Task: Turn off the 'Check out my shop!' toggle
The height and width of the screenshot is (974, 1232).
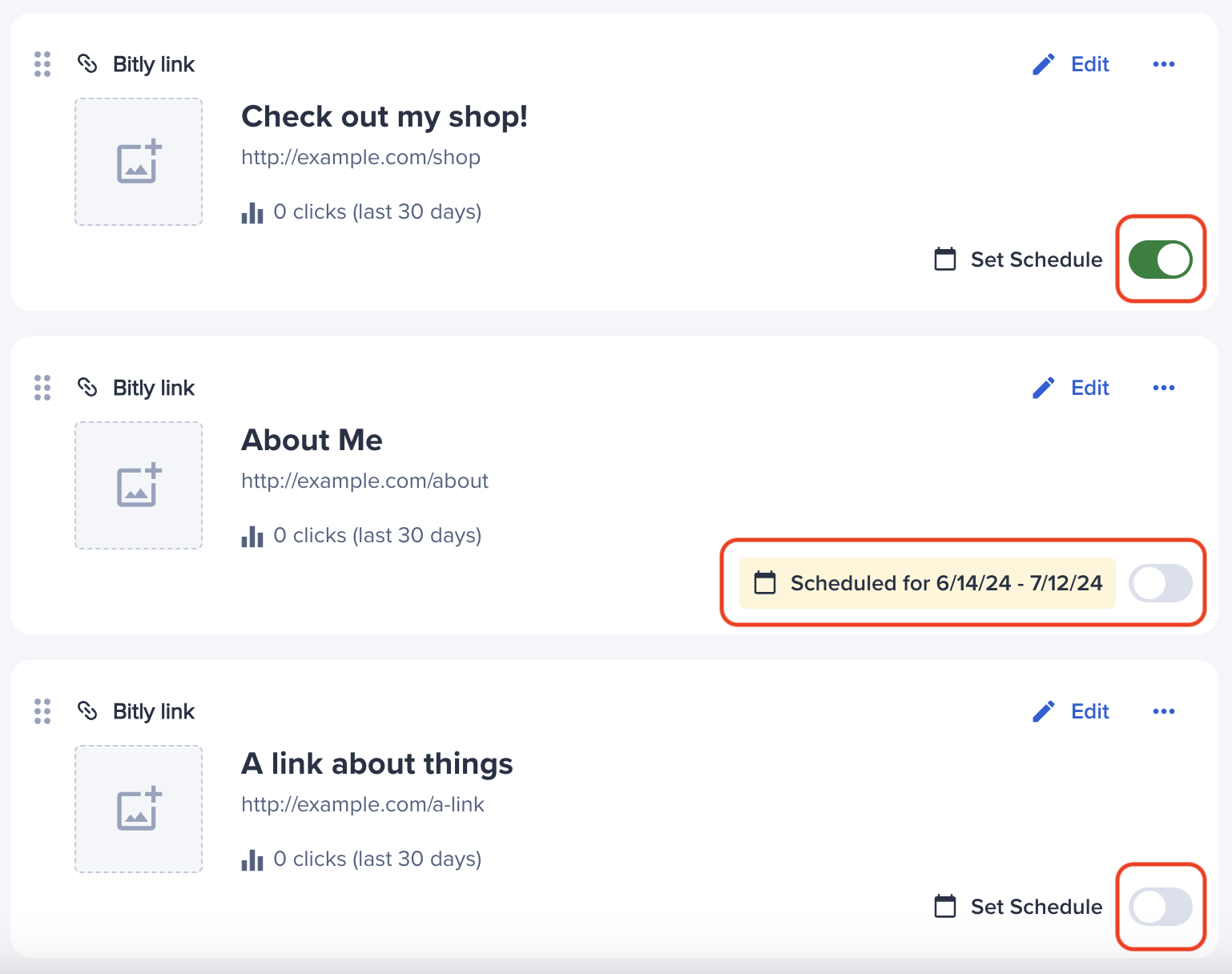Action: (1160, 260)
